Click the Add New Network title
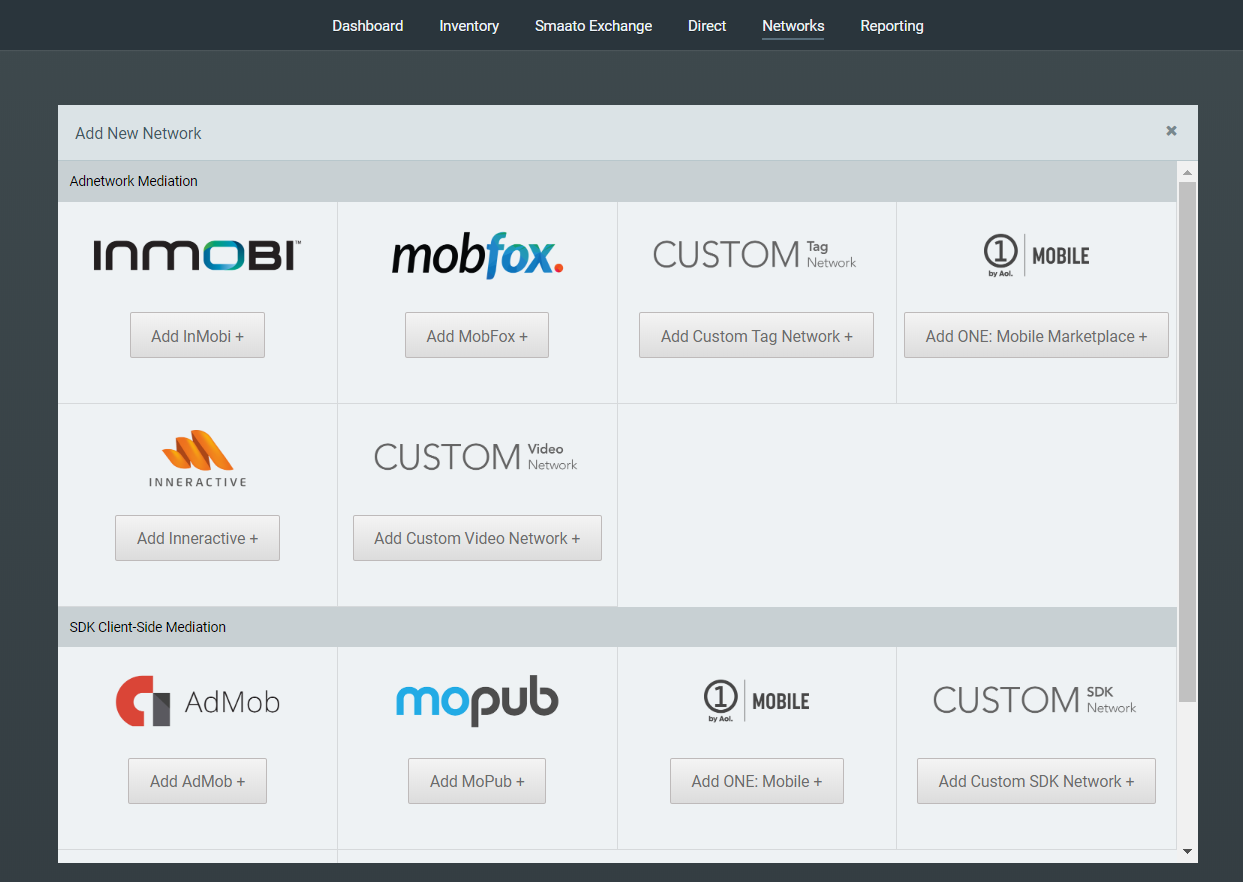 pyautogui.click(x=138, y=133)
